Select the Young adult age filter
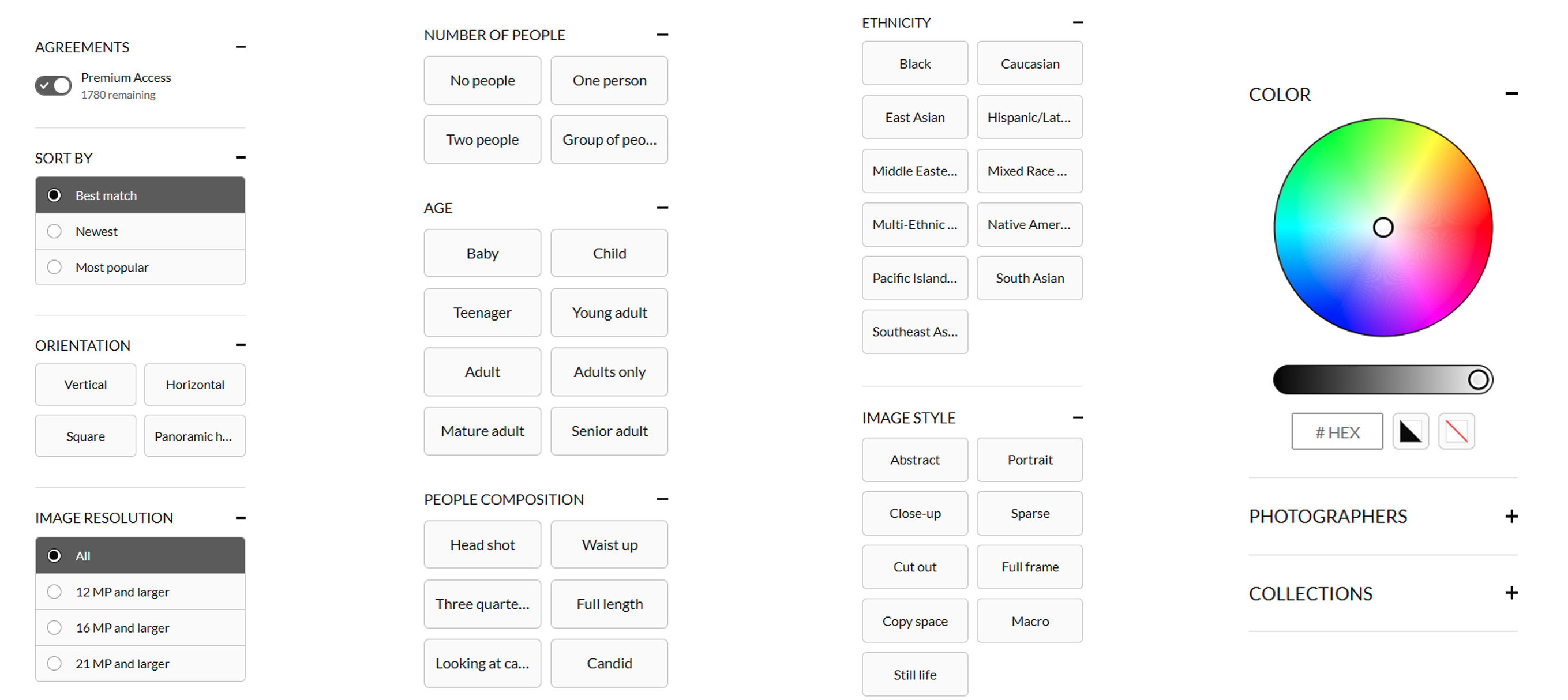The image size is (1568, 700). pos(609,313)
